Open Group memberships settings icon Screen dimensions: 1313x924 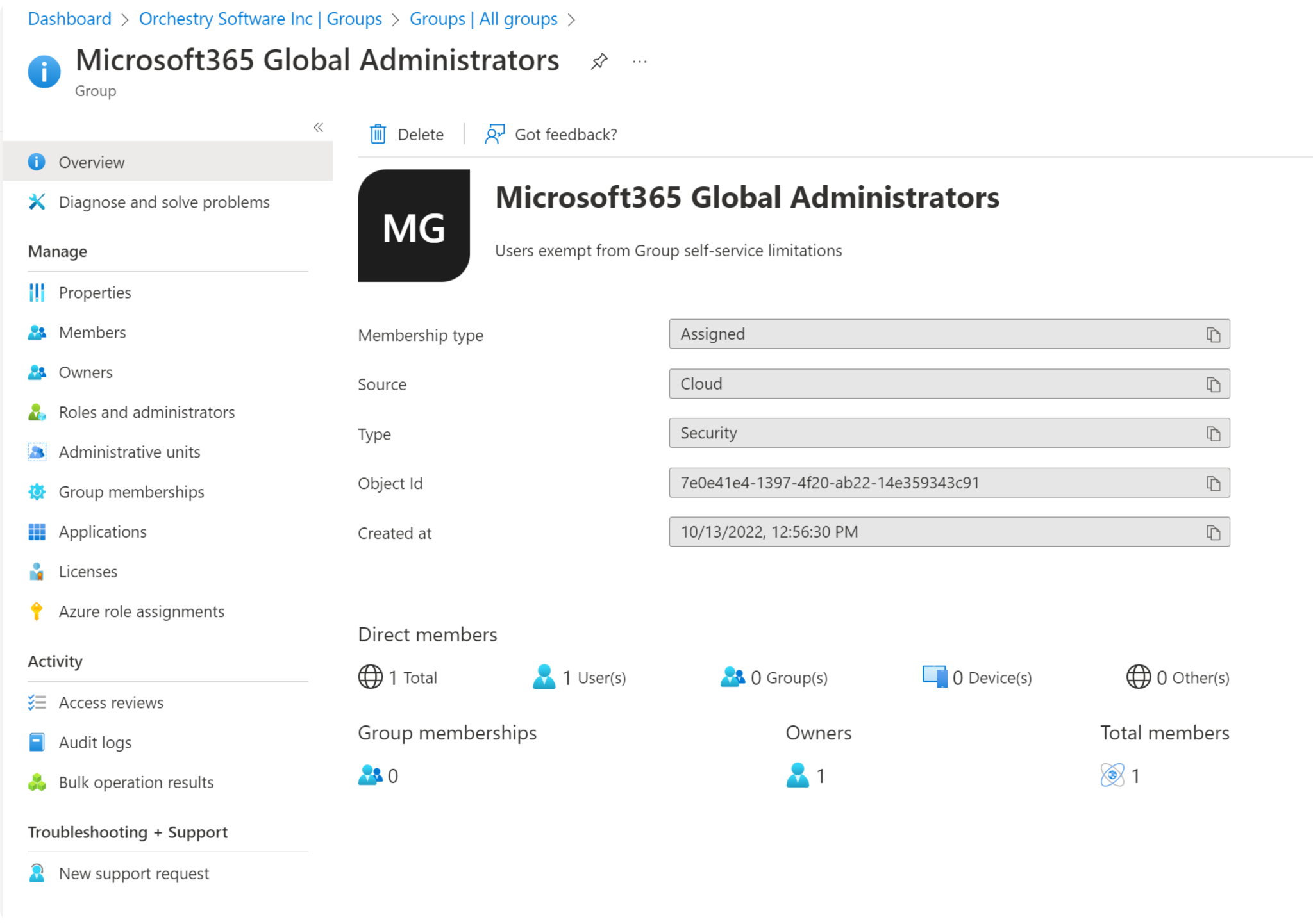[37, 491]
